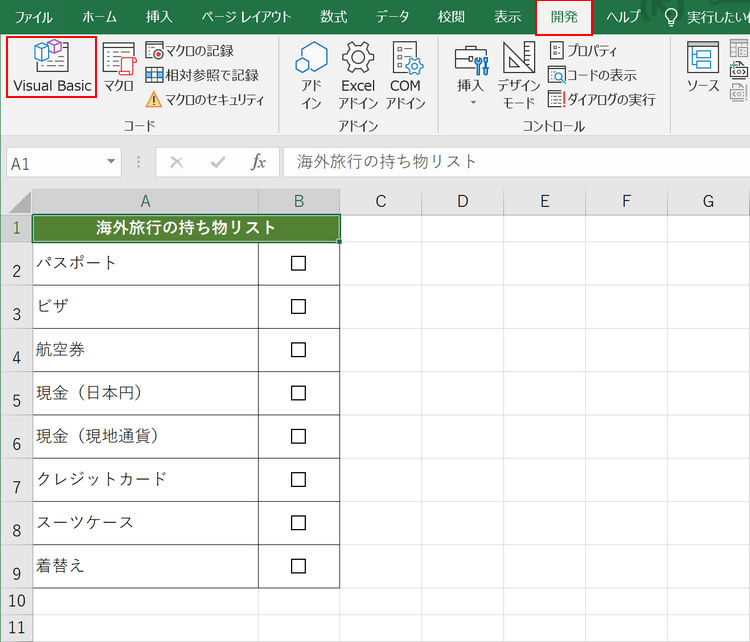Screen dimensions: 750x642
Task: Select column D header
Action: coord(463,201)
